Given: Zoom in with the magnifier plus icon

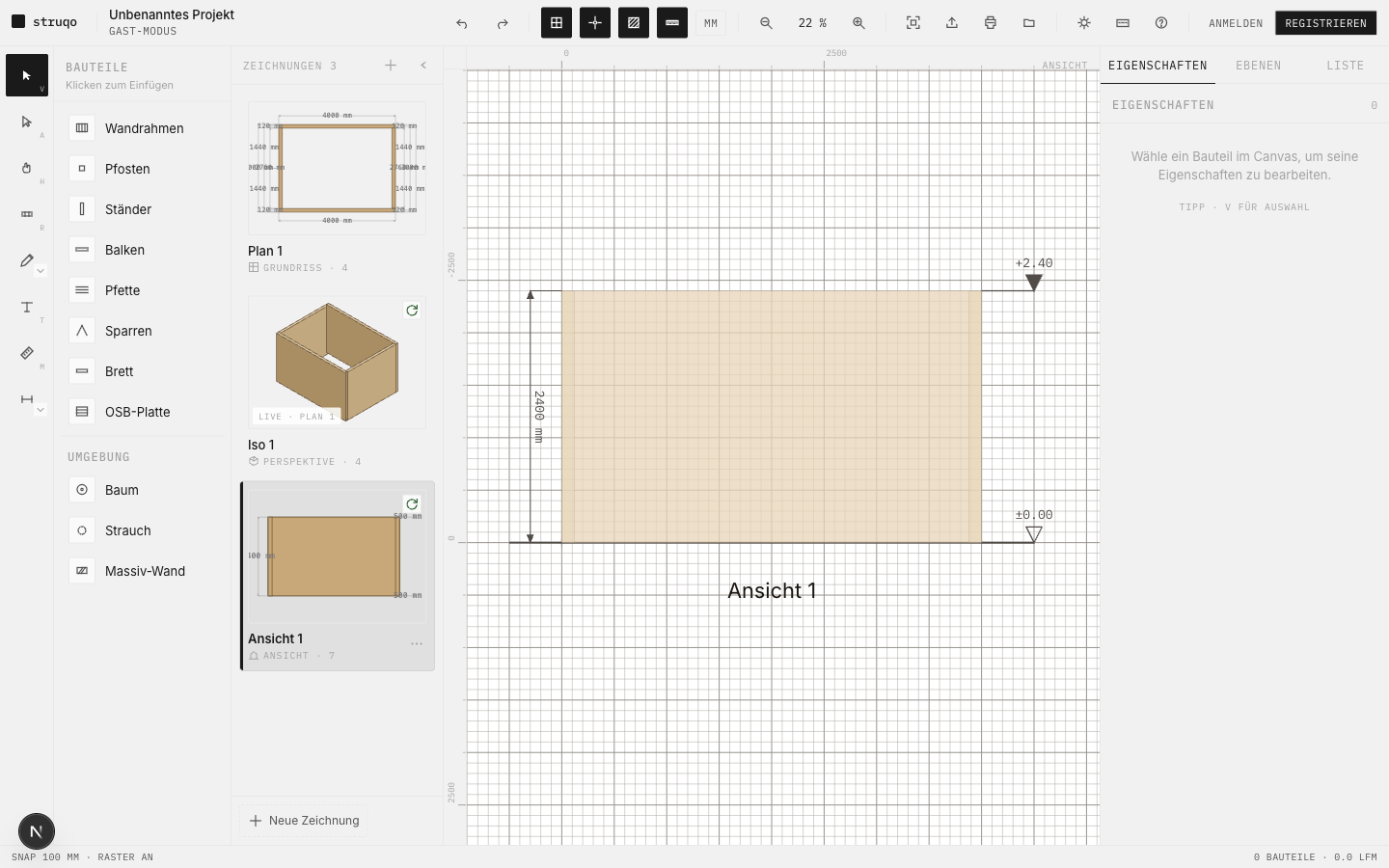Looking at the screenshot, I should point(858,23).
